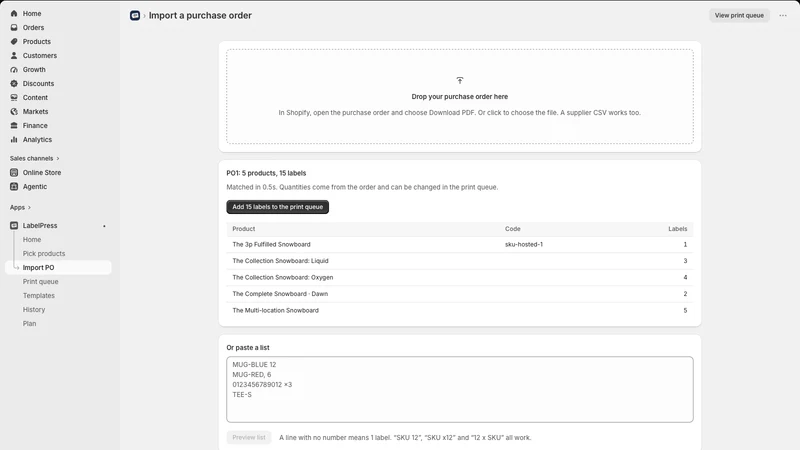Click the upload arrow icon in the drop zone

[x=460, y=80]
